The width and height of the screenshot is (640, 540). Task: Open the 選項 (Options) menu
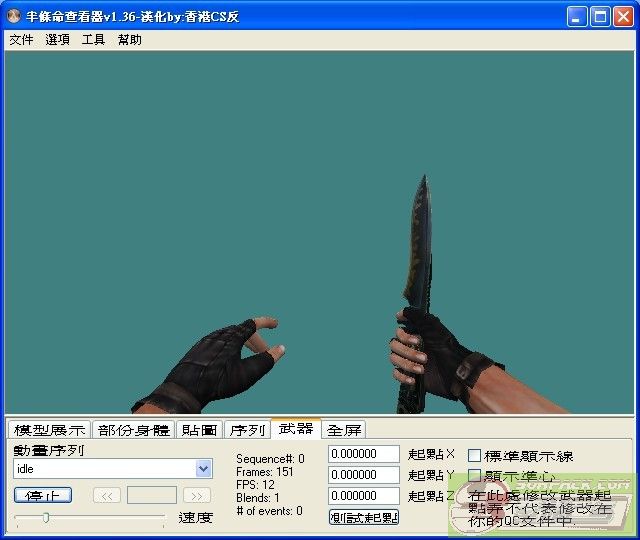click(x=57, y=40)
